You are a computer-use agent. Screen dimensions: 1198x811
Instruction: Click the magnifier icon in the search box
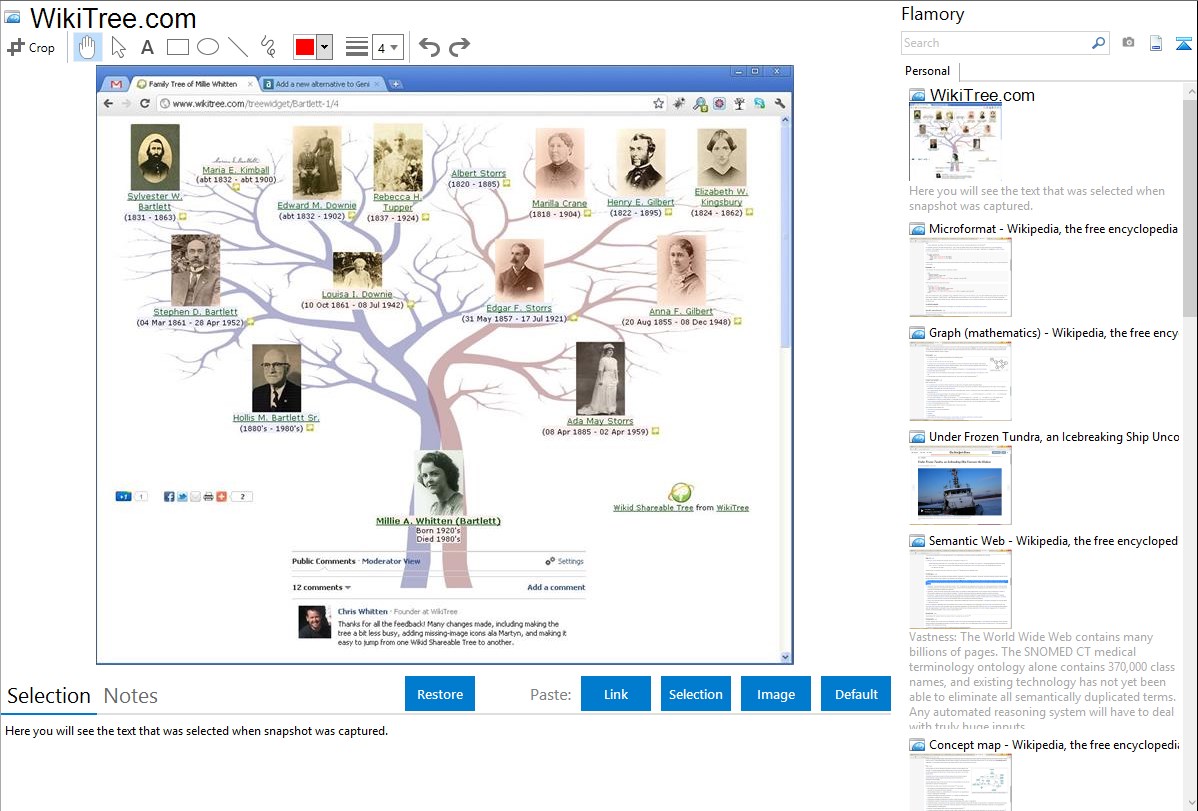click(x=1098, y=43)
